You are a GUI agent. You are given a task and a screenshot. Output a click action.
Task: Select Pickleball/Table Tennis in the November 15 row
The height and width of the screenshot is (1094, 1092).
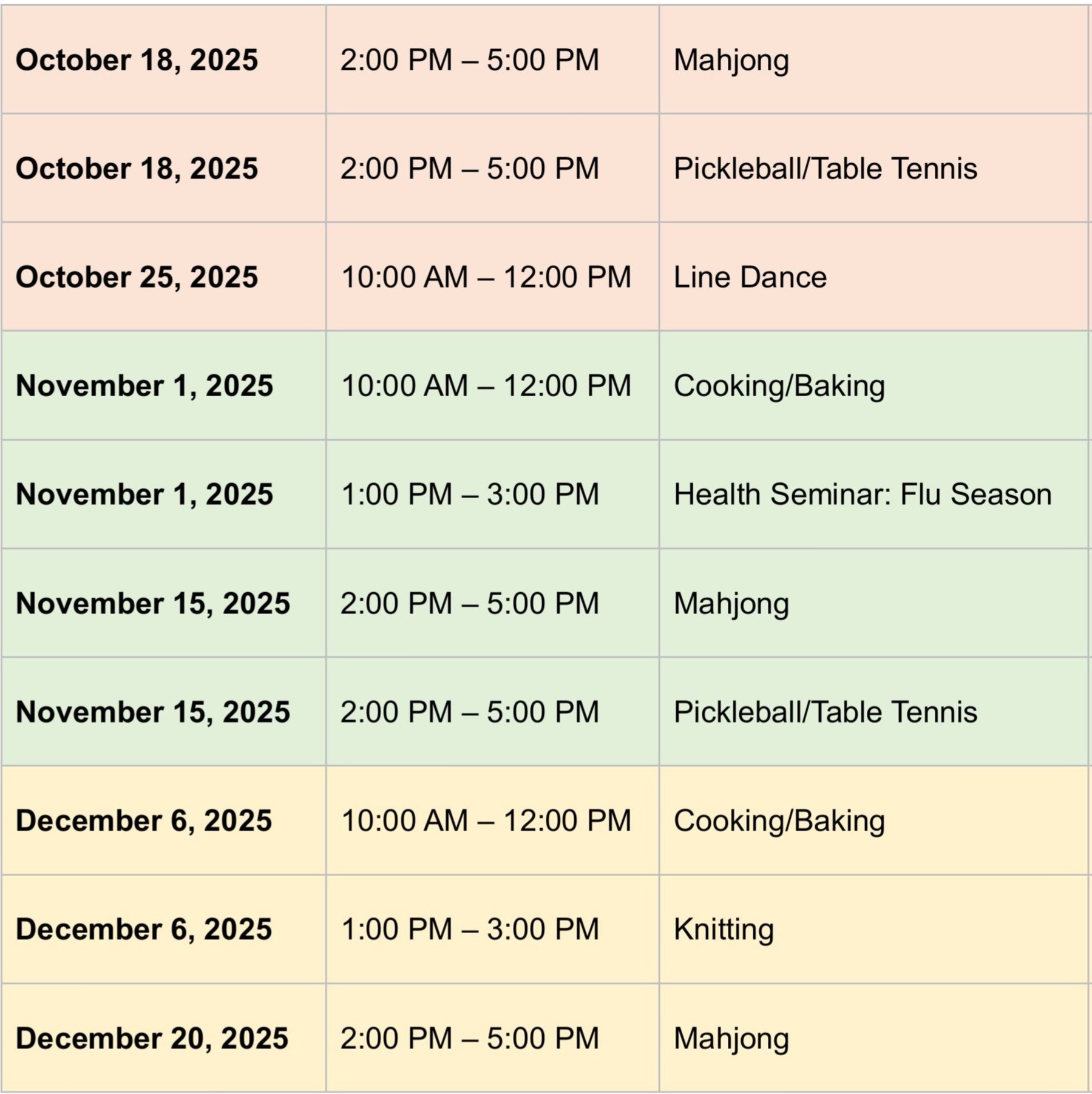coord(825,712)
